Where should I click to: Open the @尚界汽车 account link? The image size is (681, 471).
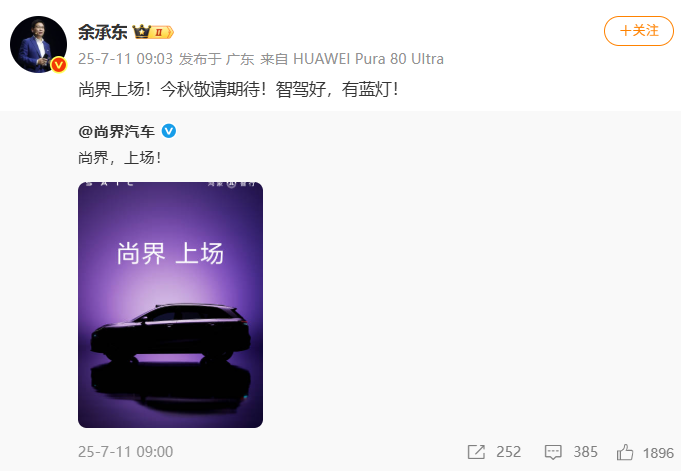pyautogui.click(x=116, y=131)
